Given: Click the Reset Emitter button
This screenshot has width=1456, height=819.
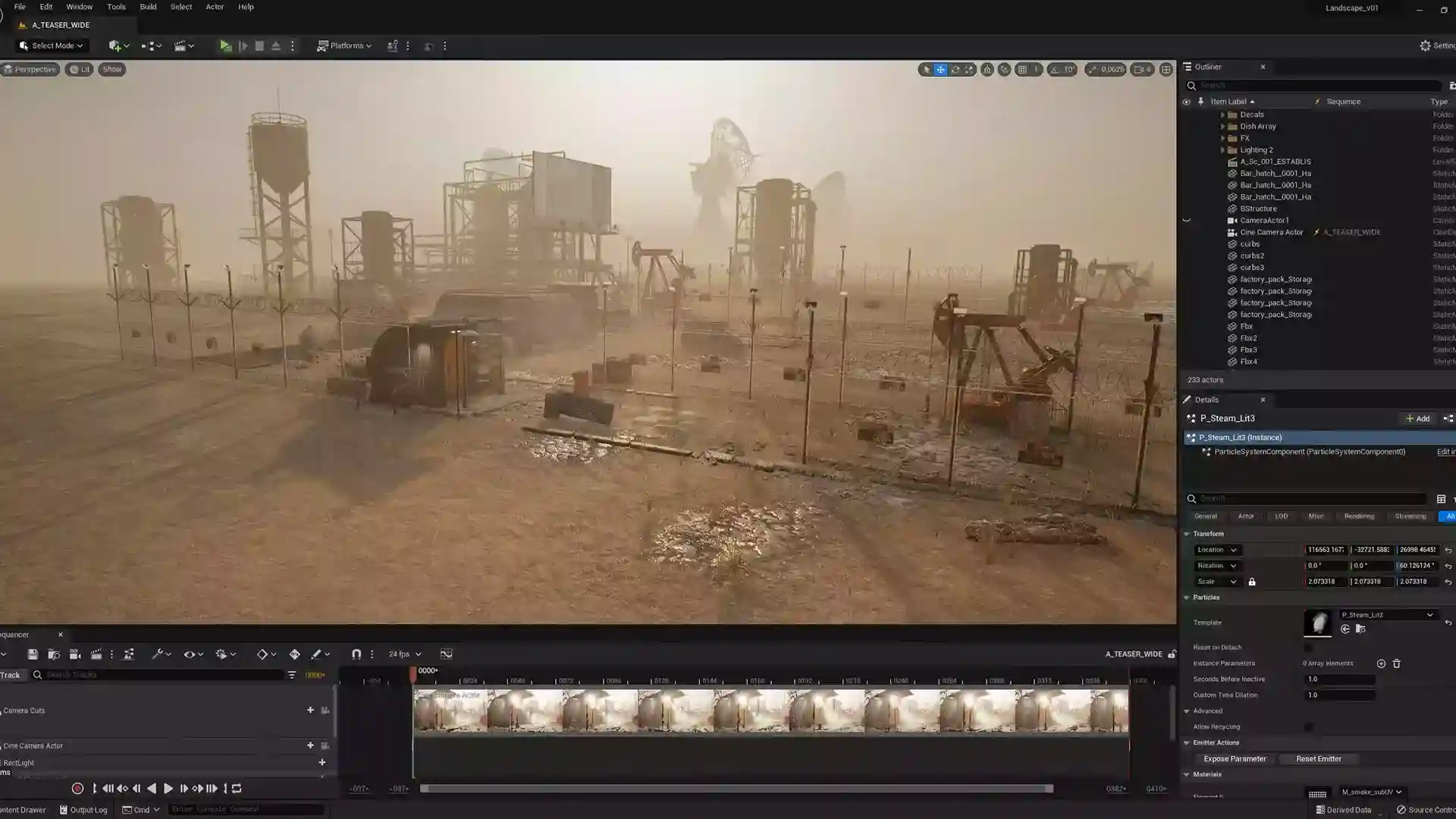Looking at the screenshot, I should click(x=1319, y=758).
